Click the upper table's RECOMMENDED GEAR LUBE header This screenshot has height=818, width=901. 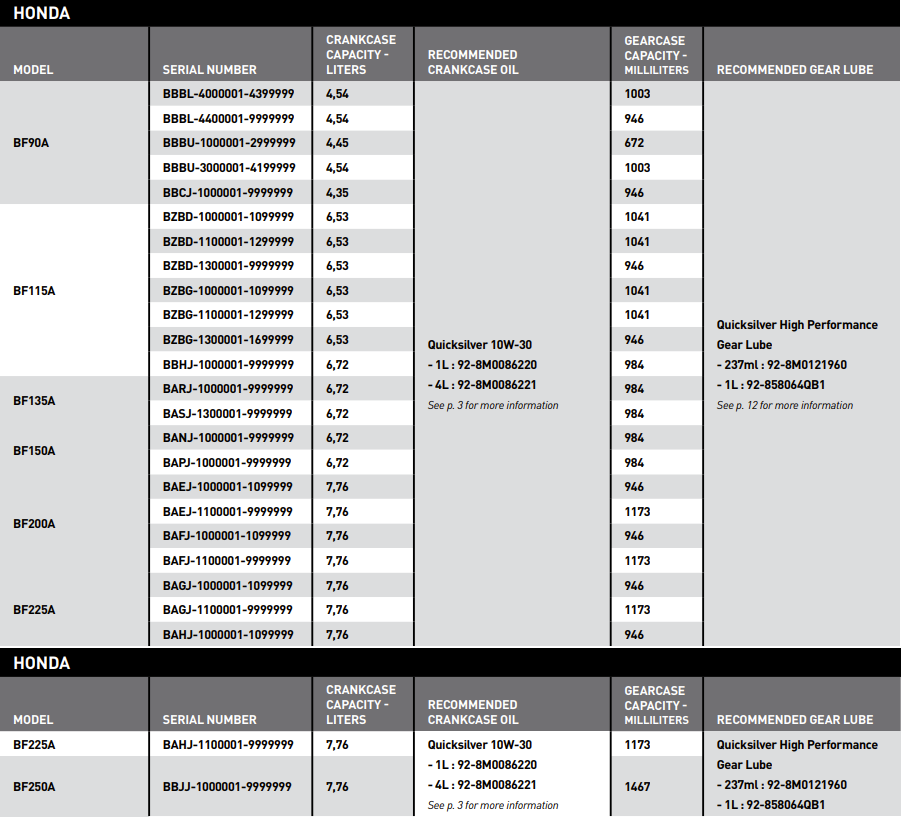[x=795, y=70]
